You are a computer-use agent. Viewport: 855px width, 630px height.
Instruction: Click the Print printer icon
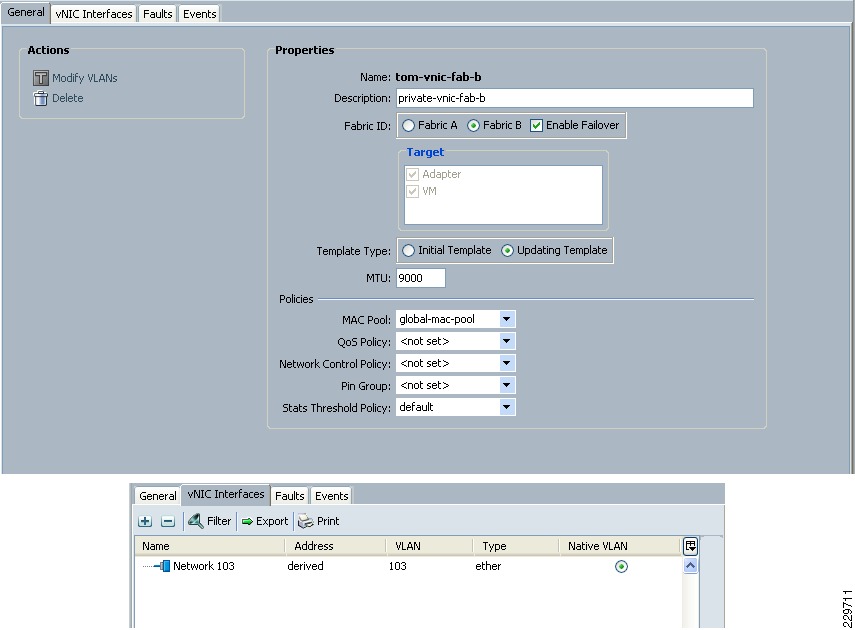click(306, 521)
